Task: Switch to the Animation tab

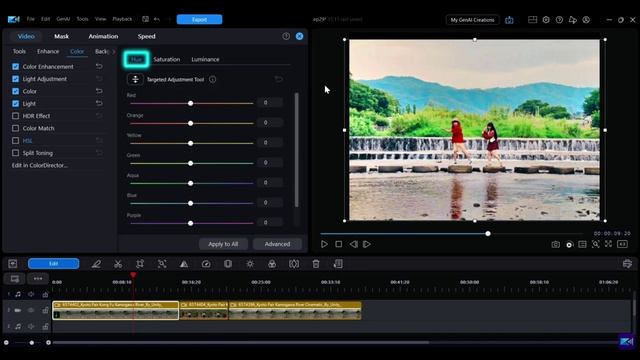Action: point(103,36)
